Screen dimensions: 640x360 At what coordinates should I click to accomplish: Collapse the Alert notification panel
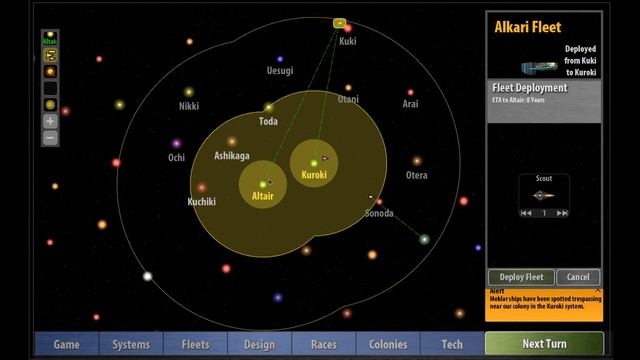point(598,291)
